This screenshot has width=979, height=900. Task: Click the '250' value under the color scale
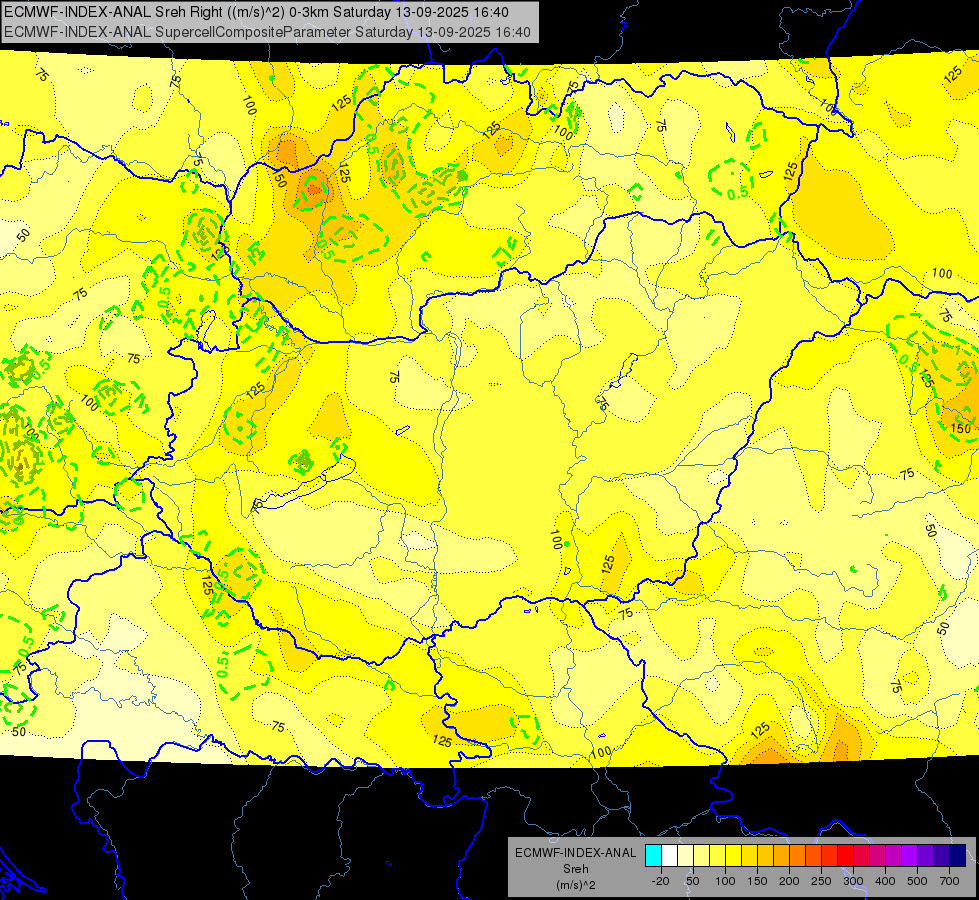[821, 881]
